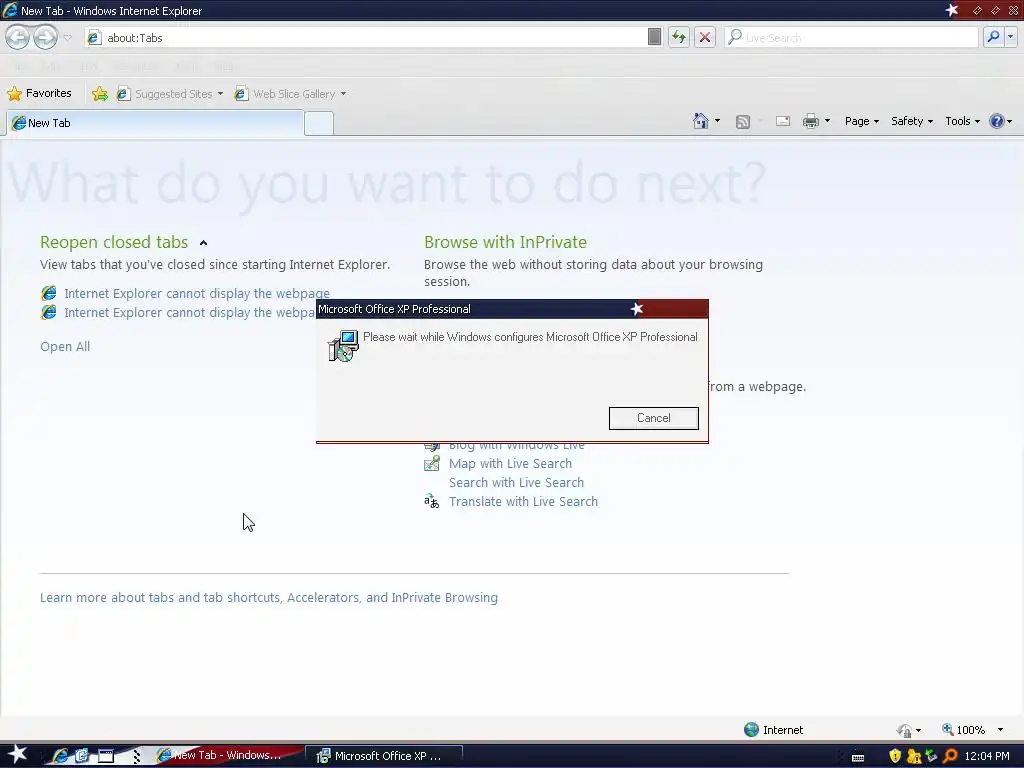Open the Tools menu

[x=962, y=121]
